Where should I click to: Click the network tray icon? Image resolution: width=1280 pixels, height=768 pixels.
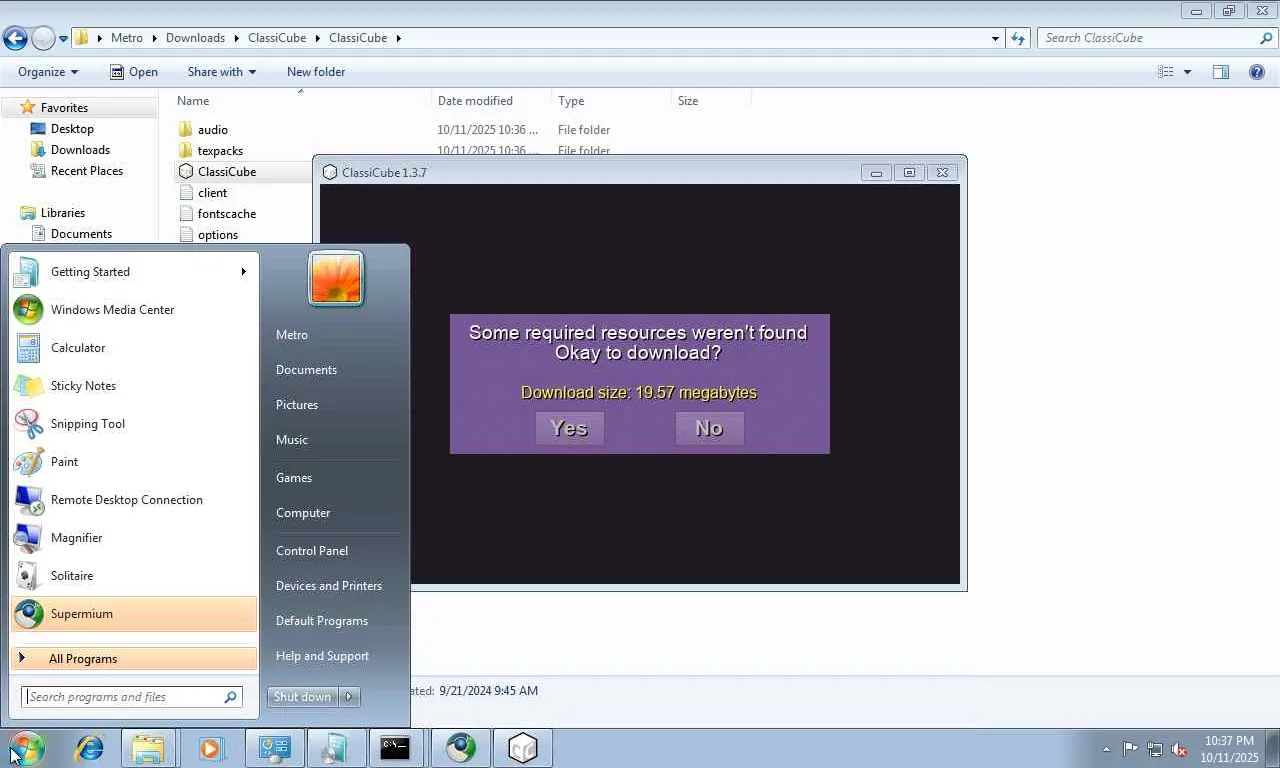tap(1155, 749)
